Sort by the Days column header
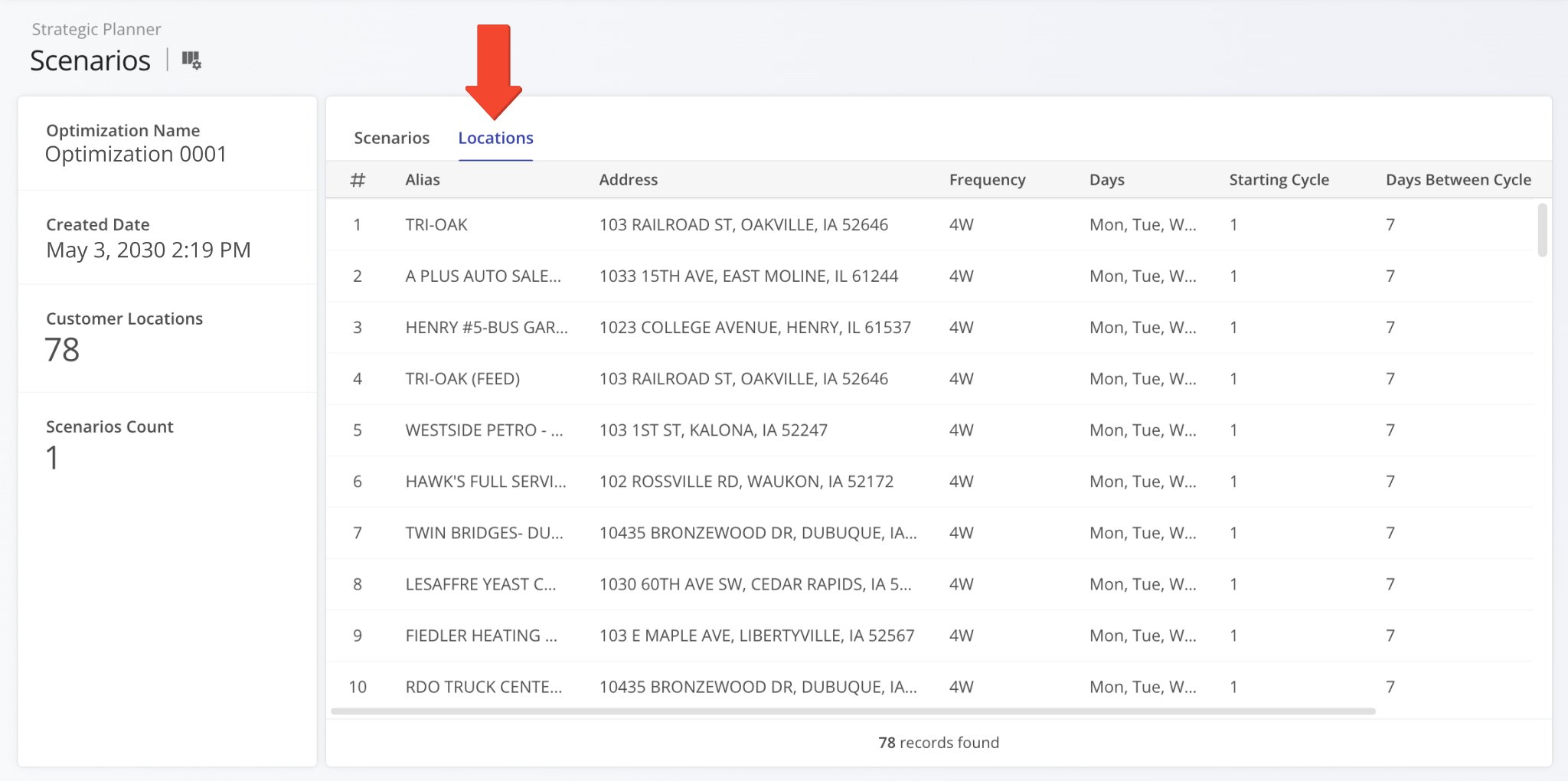The height and width of the screenshot is (781, 1568). click(1106, 179)
